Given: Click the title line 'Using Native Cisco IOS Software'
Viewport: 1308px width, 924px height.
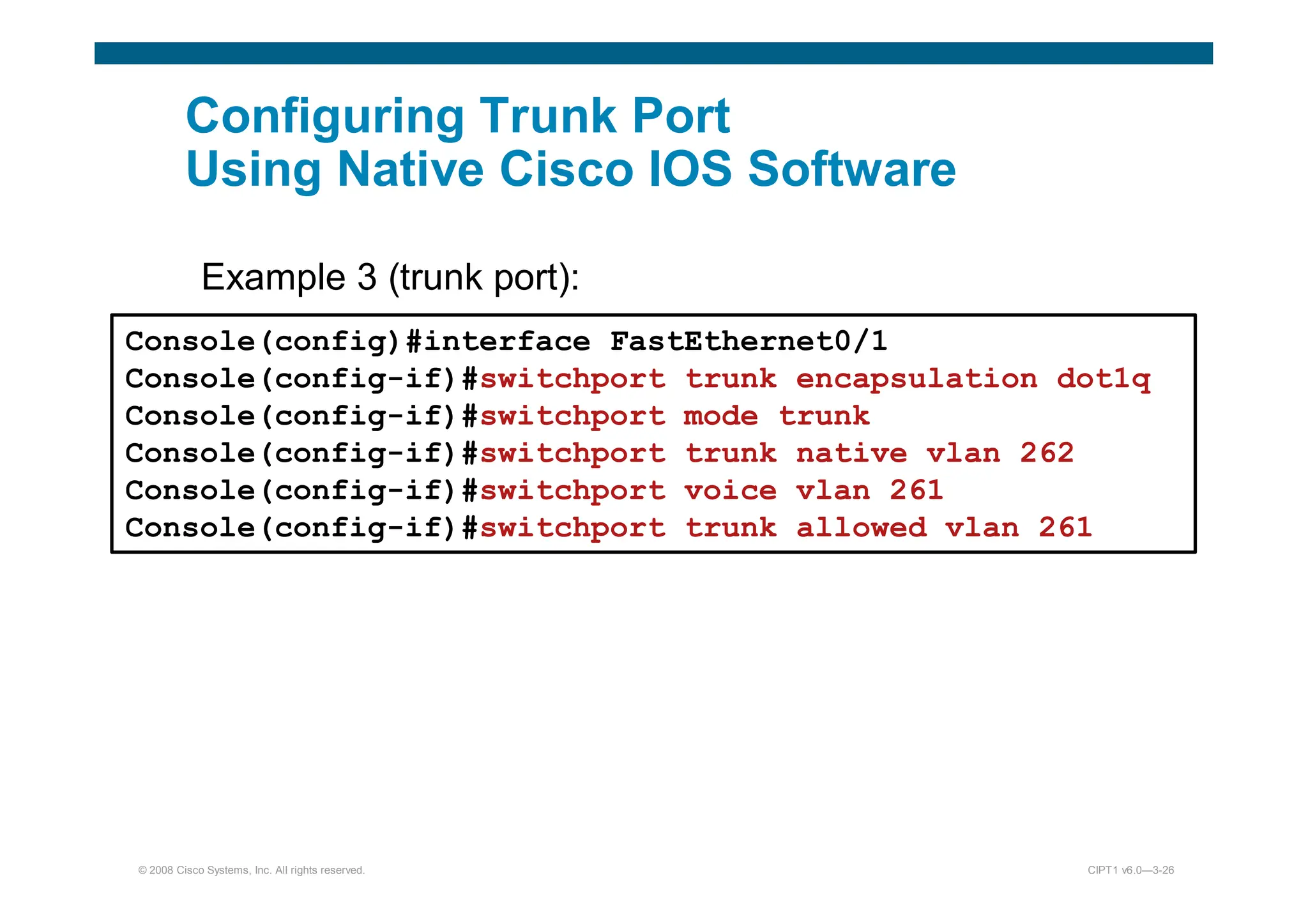Looking at the screenshot, I should [x=571, y=169].
